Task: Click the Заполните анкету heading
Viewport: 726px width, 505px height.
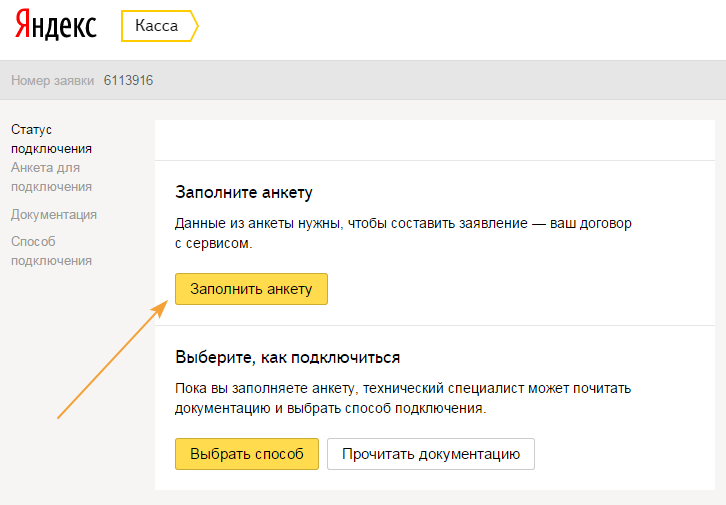Action: tap(244, 192)
